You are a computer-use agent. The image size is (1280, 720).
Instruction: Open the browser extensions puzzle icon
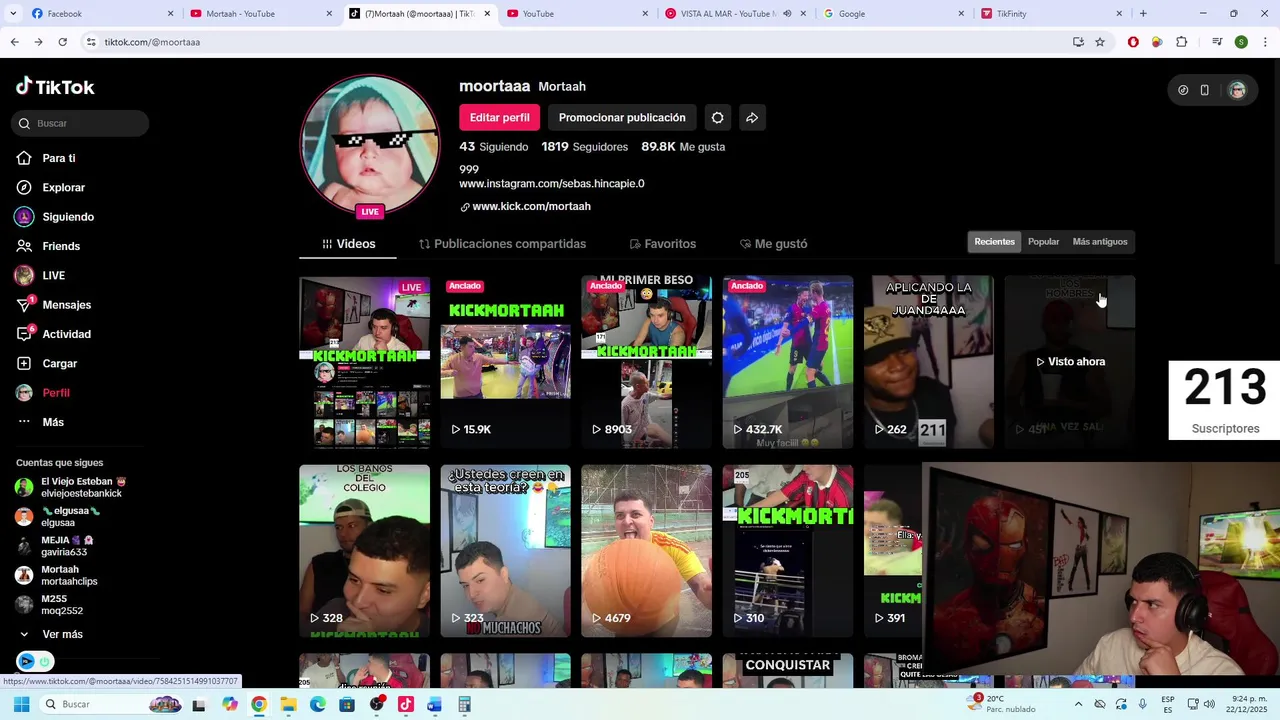(1182, 42)
